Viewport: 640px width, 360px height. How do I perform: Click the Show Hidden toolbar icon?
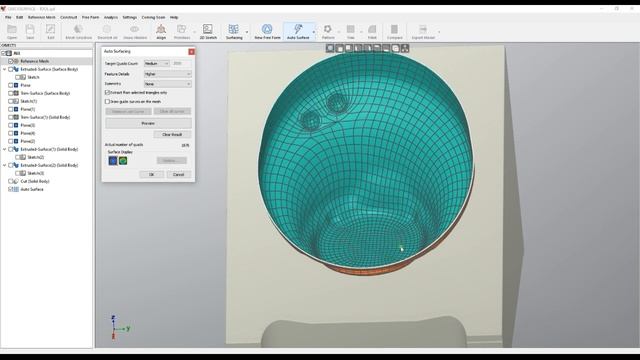tap(134, 29)
